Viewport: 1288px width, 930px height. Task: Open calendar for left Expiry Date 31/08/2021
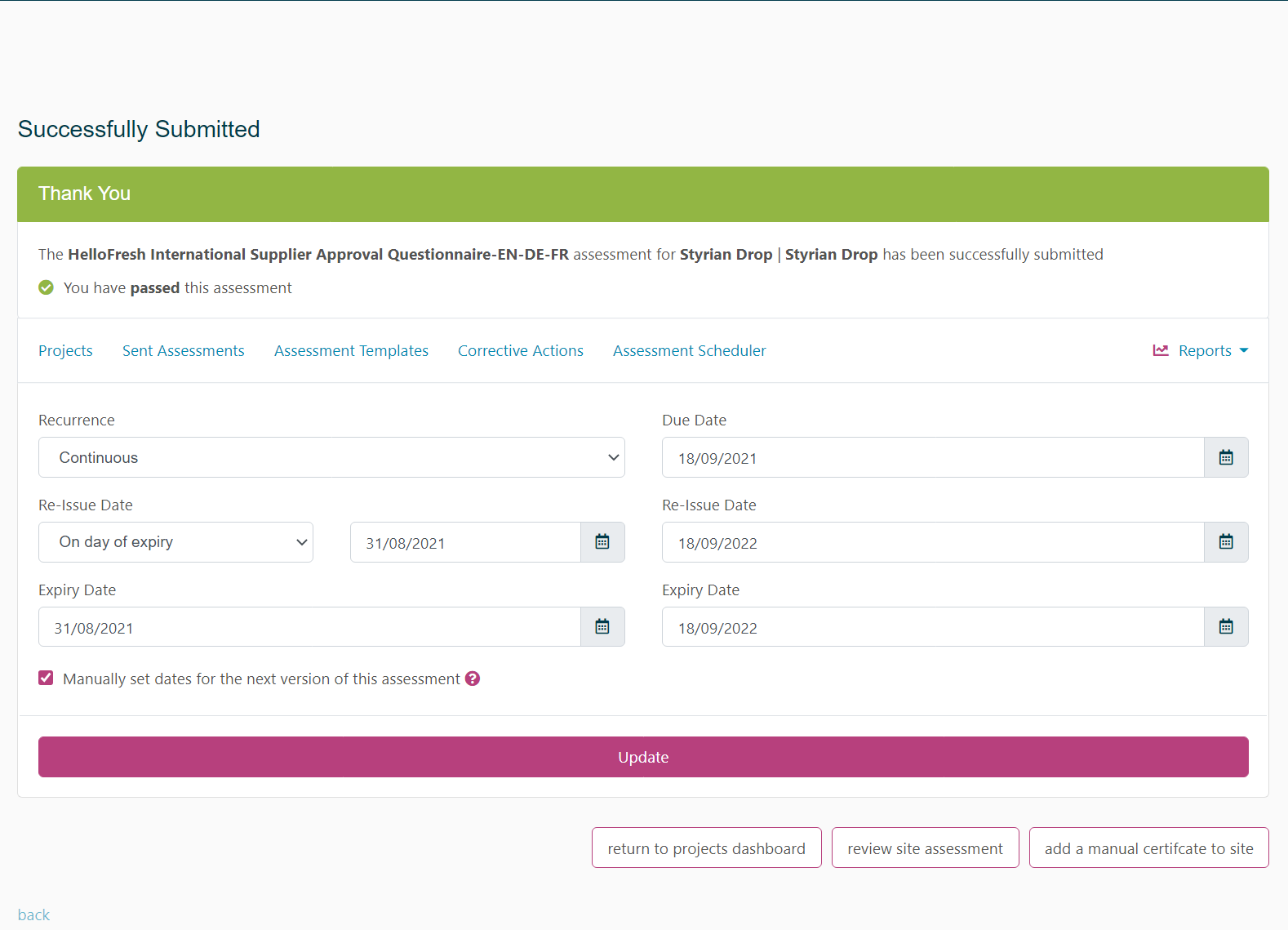[x=602, y=627]
